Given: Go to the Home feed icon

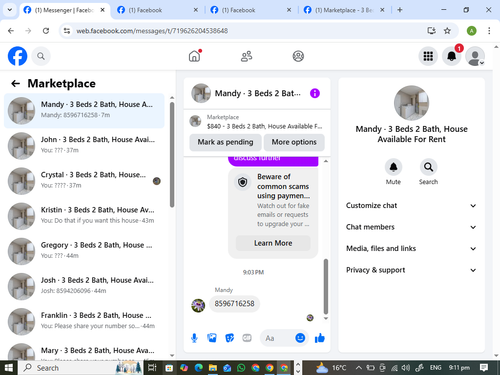Looking at the screenshot, I should [195, 56].
